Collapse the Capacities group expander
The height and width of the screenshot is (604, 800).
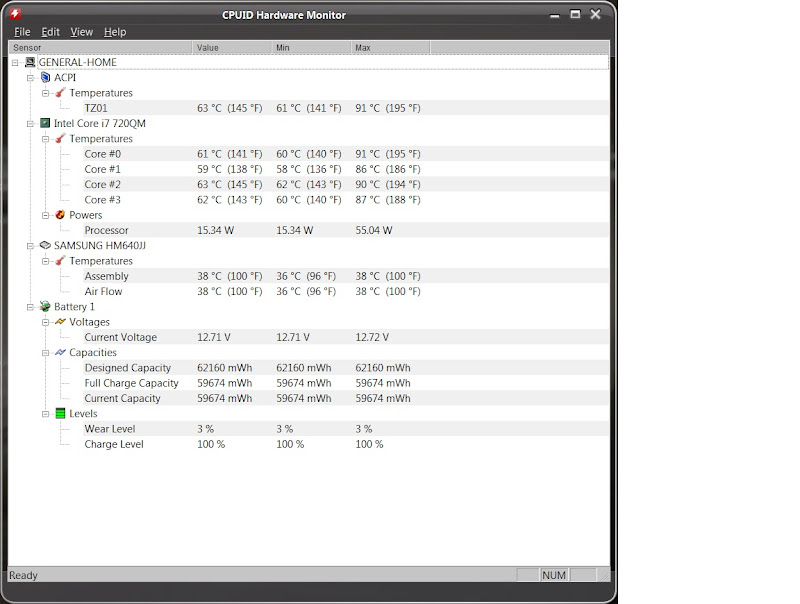(x=45, y=353)
